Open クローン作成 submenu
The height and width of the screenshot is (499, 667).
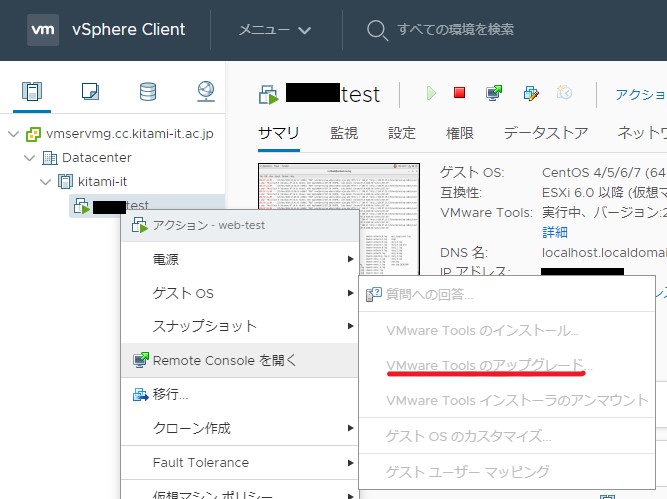(x=239, y=428)
